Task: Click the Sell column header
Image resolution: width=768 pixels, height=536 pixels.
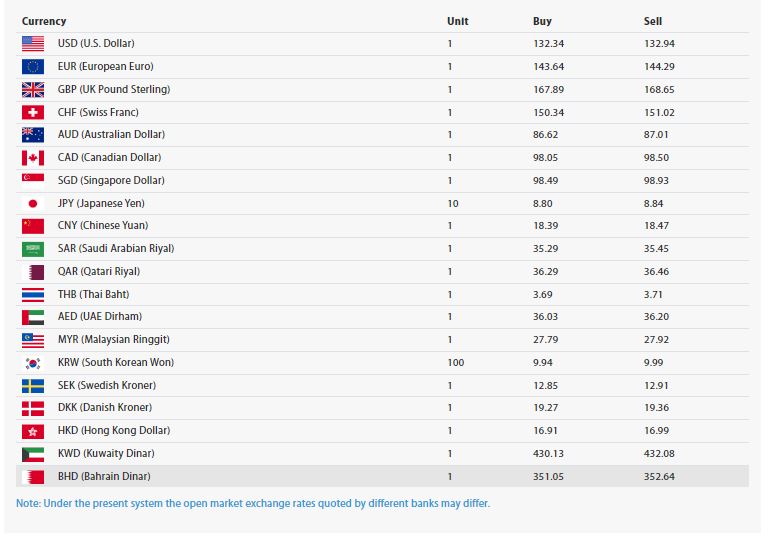Action: pyautogui.click(x=653, y=21)
